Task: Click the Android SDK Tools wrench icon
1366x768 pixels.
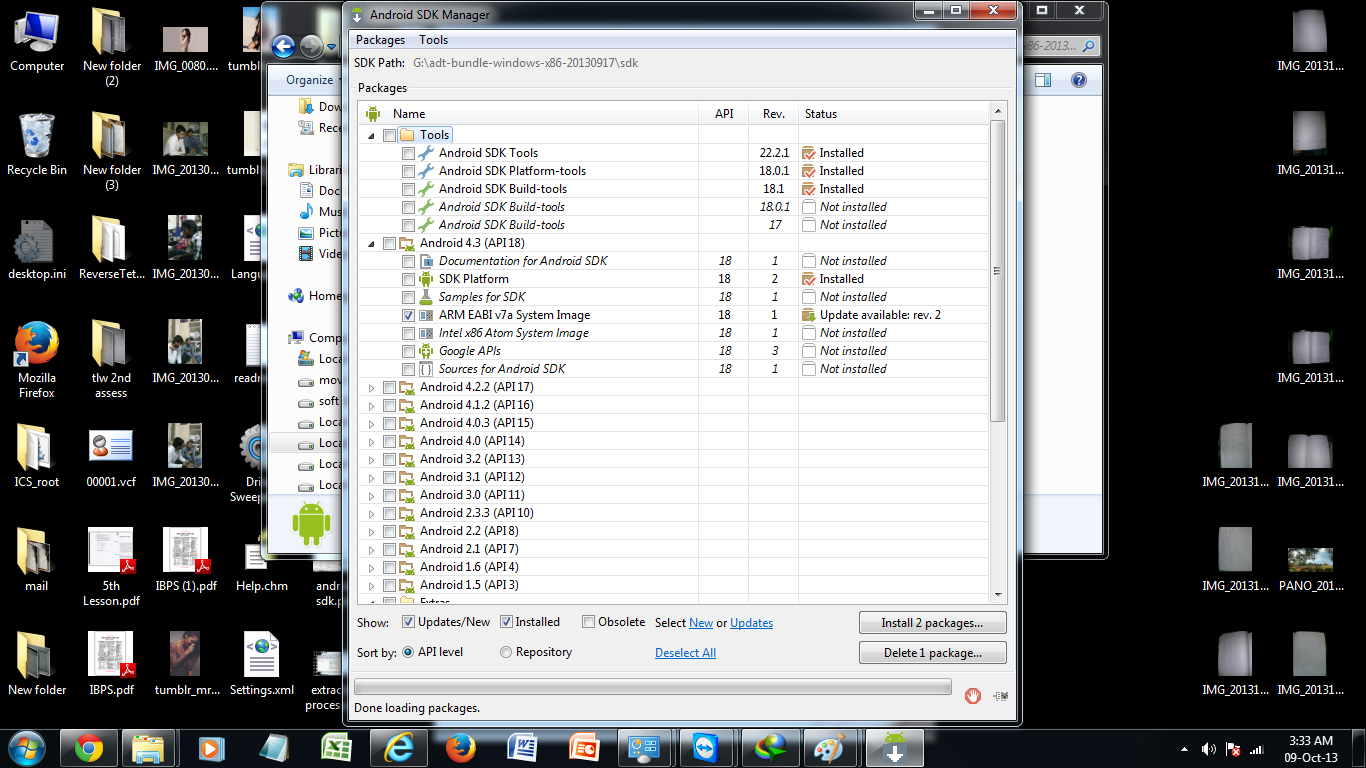Action: click(426, 153)
